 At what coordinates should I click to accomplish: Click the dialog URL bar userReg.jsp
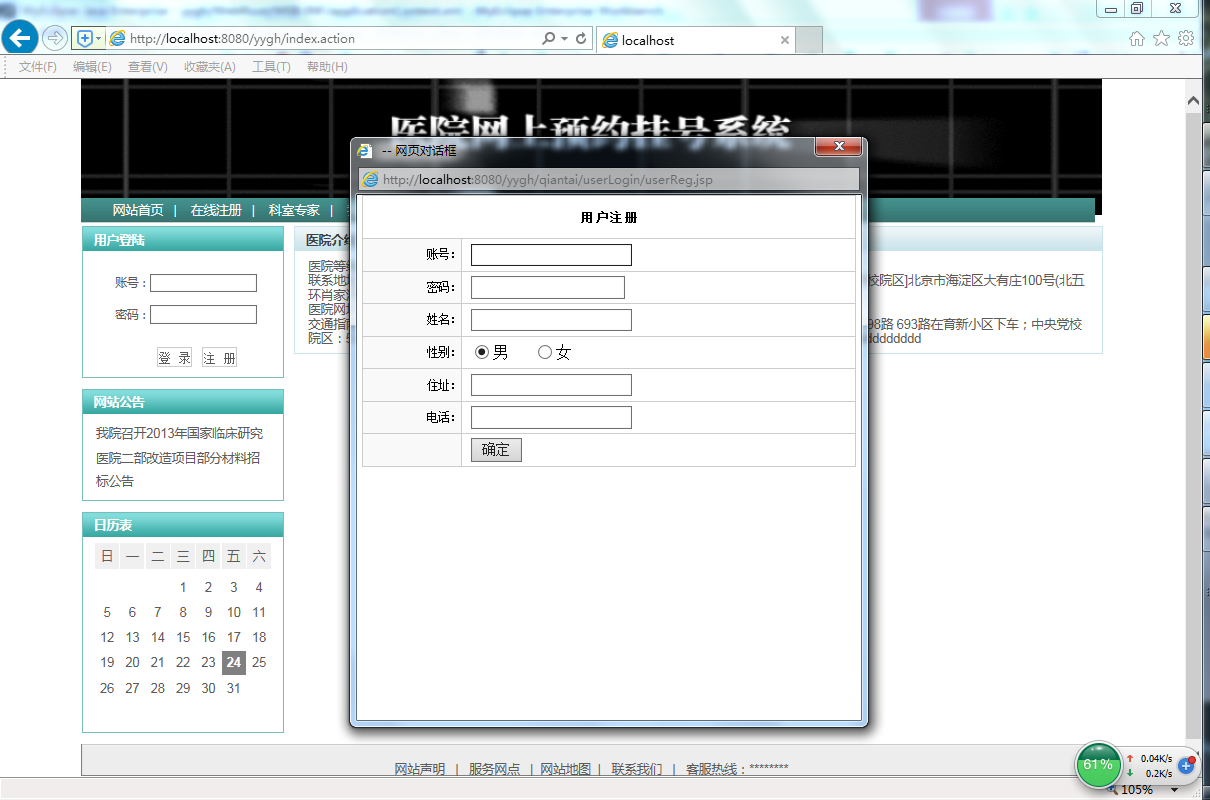pos(609,180)
